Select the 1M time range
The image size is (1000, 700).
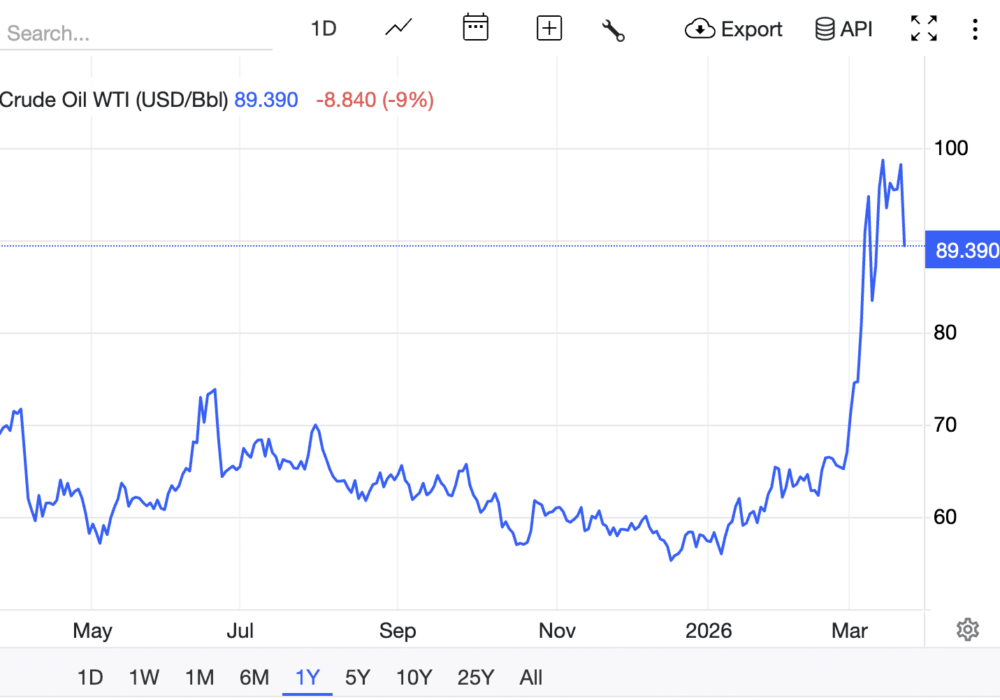click(x=200, y=677)
